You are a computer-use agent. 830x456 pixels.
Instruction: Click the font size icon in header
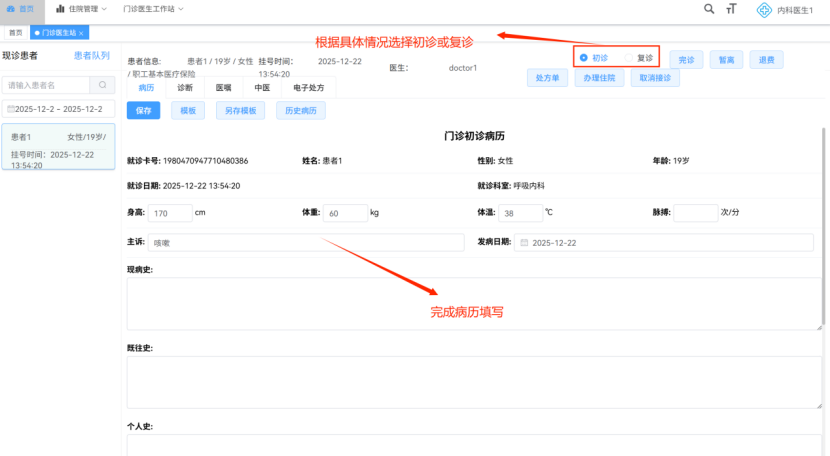pos(731,9)
